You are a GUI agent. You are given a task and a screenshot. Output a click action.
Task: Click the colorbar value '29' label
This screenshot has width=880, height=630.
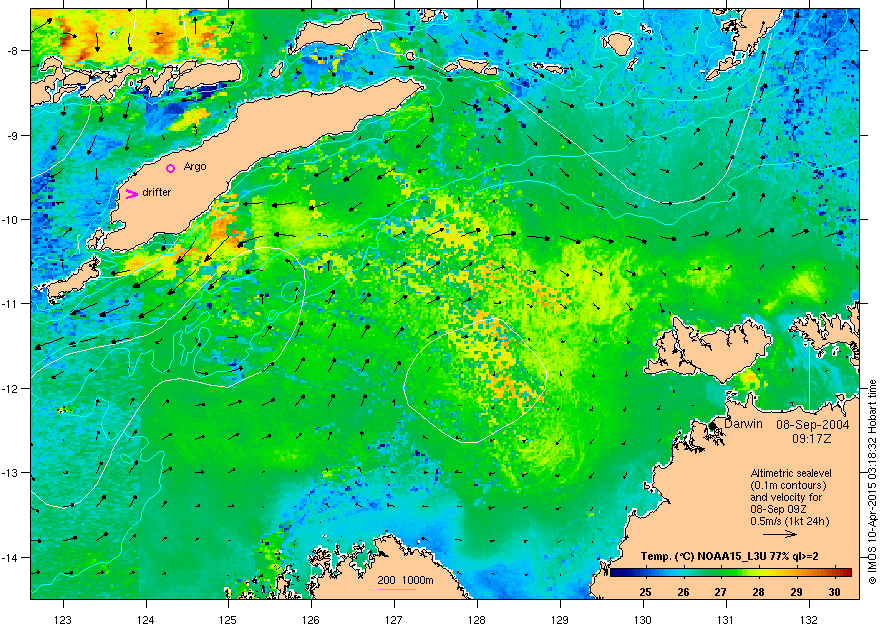click(796, 592)
